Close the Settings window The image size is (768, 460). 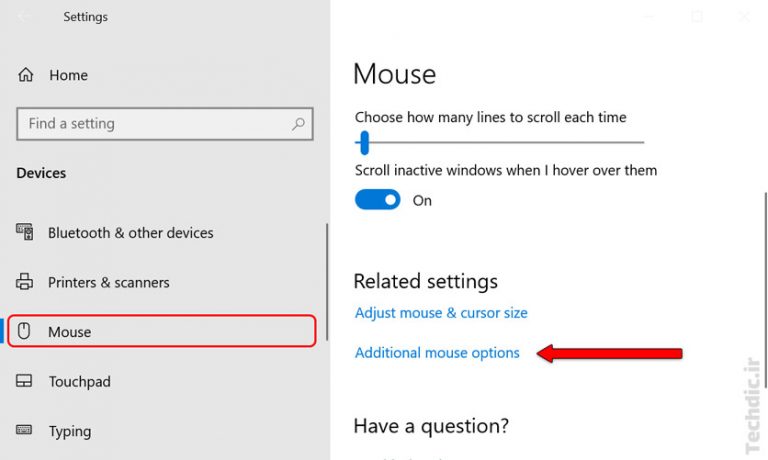click(x=743, y=17)
